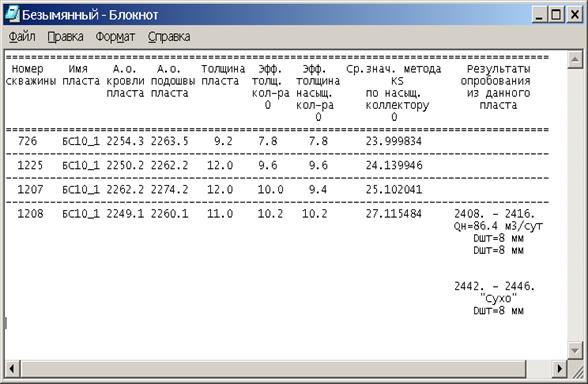Click value 2274.2 in row 1207
Image resolution: width=588 pixels, height=384 pixels.
click(170, 189)
